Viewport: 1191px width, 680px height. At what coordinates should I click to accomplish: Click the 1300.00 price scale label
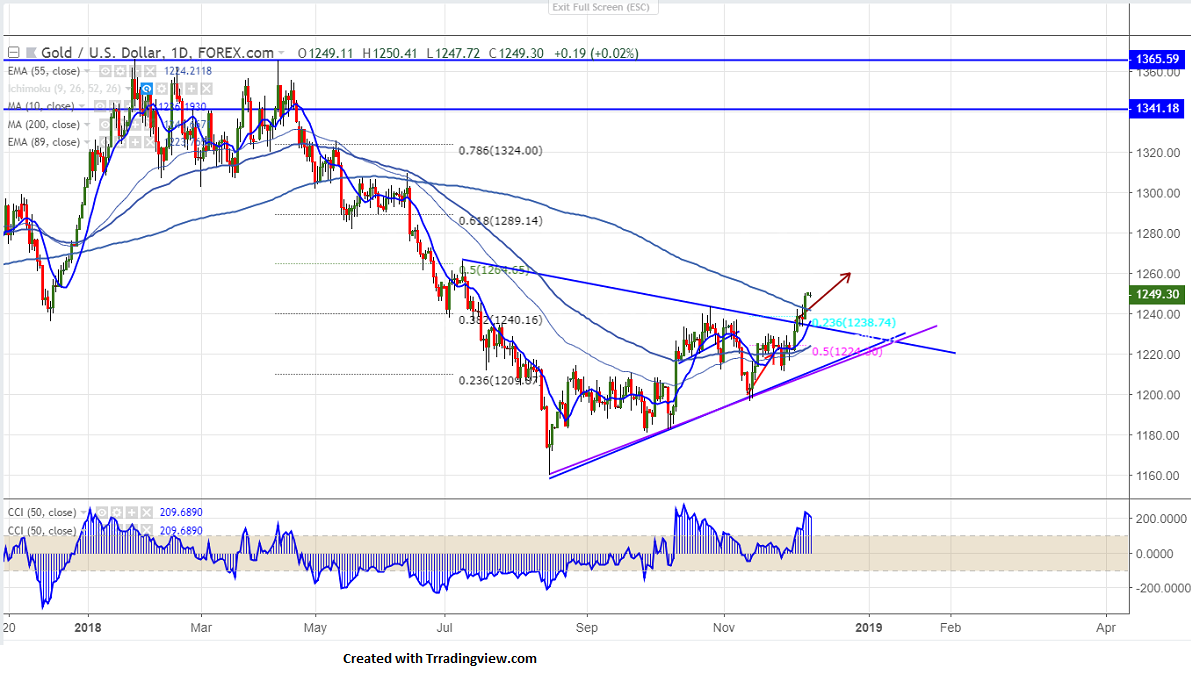(x=1158, y=193)
